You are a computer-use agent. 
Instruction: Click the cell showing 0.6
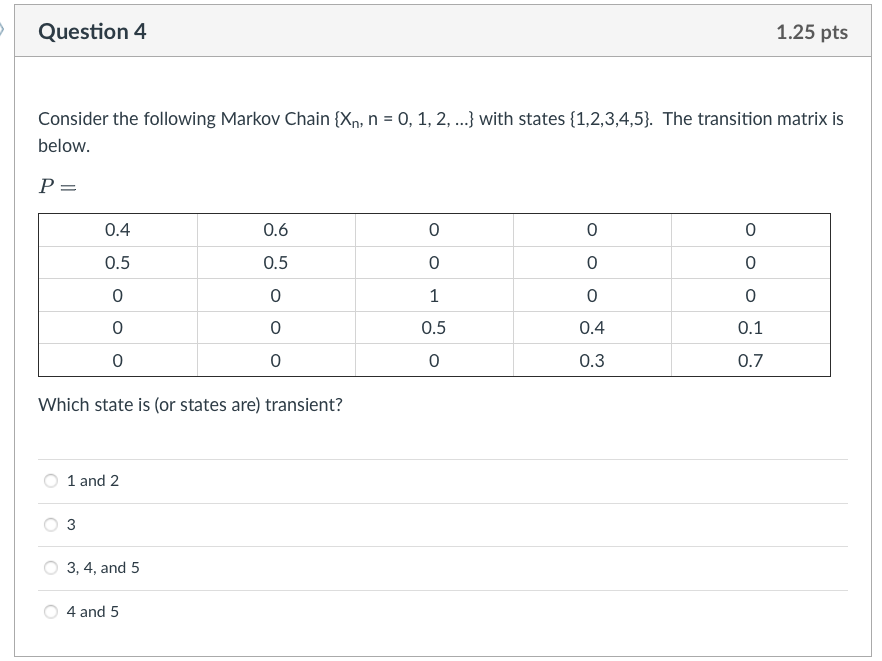[275, 229]
